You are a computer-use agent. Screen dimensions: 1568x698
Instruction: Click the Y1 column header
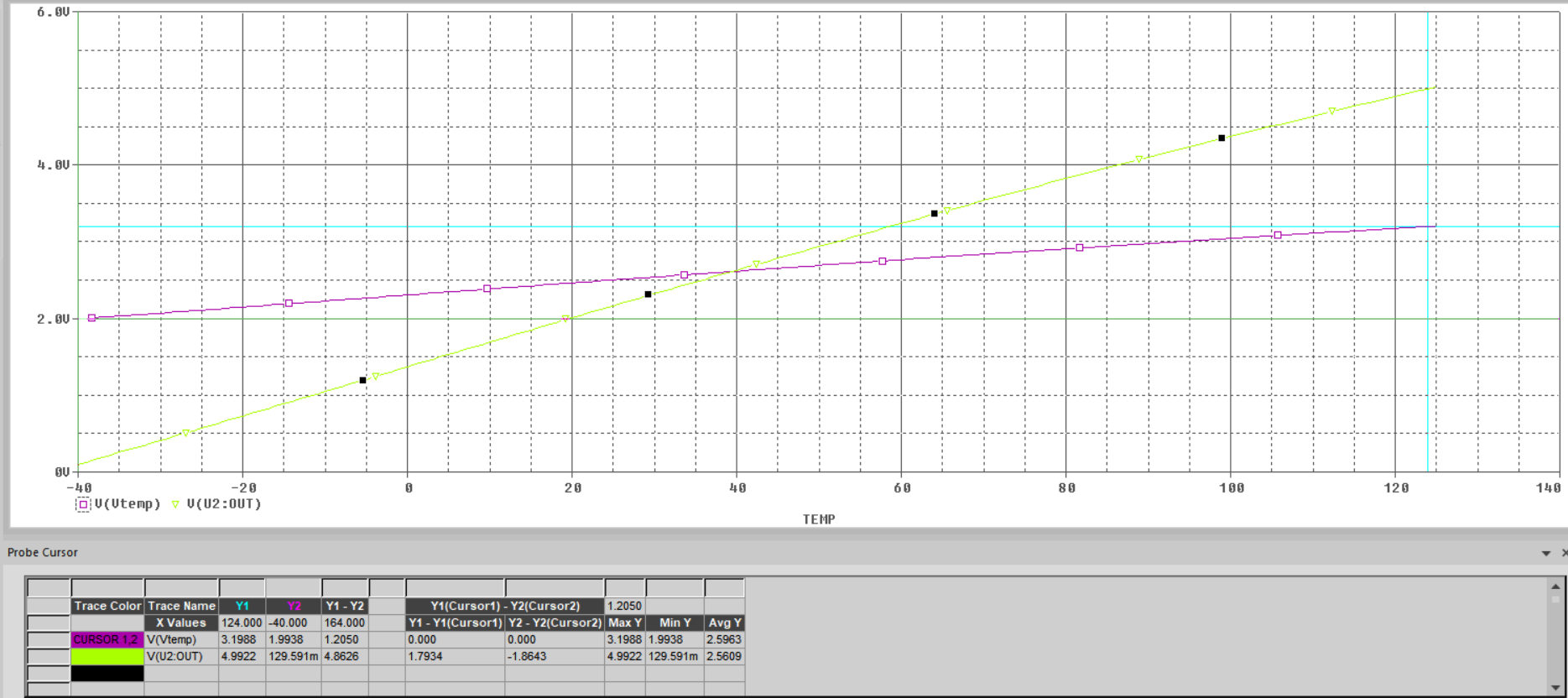(242, 606)
